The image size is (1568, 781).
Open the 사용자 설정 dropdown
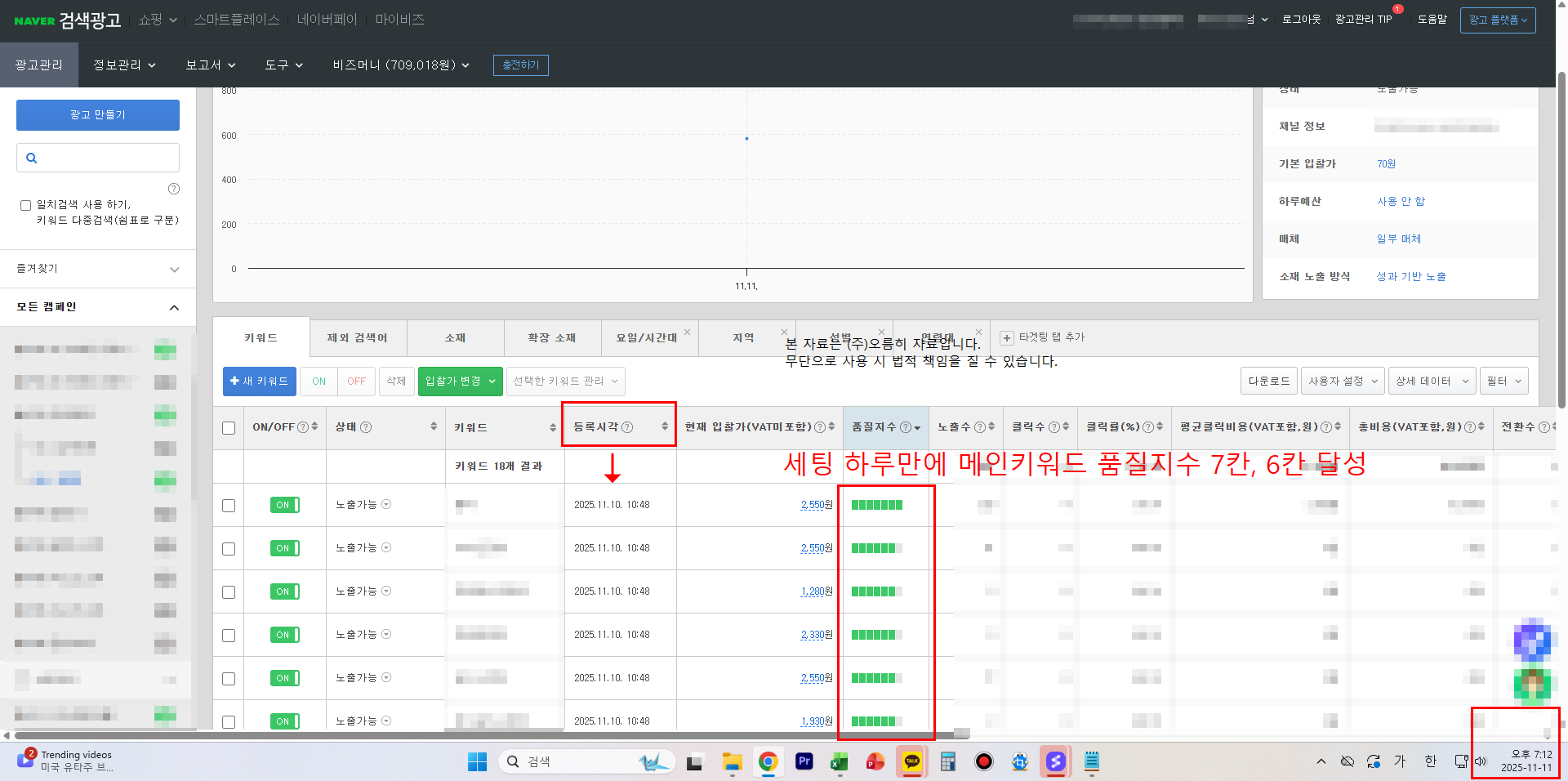click(x=1342, y=382)
